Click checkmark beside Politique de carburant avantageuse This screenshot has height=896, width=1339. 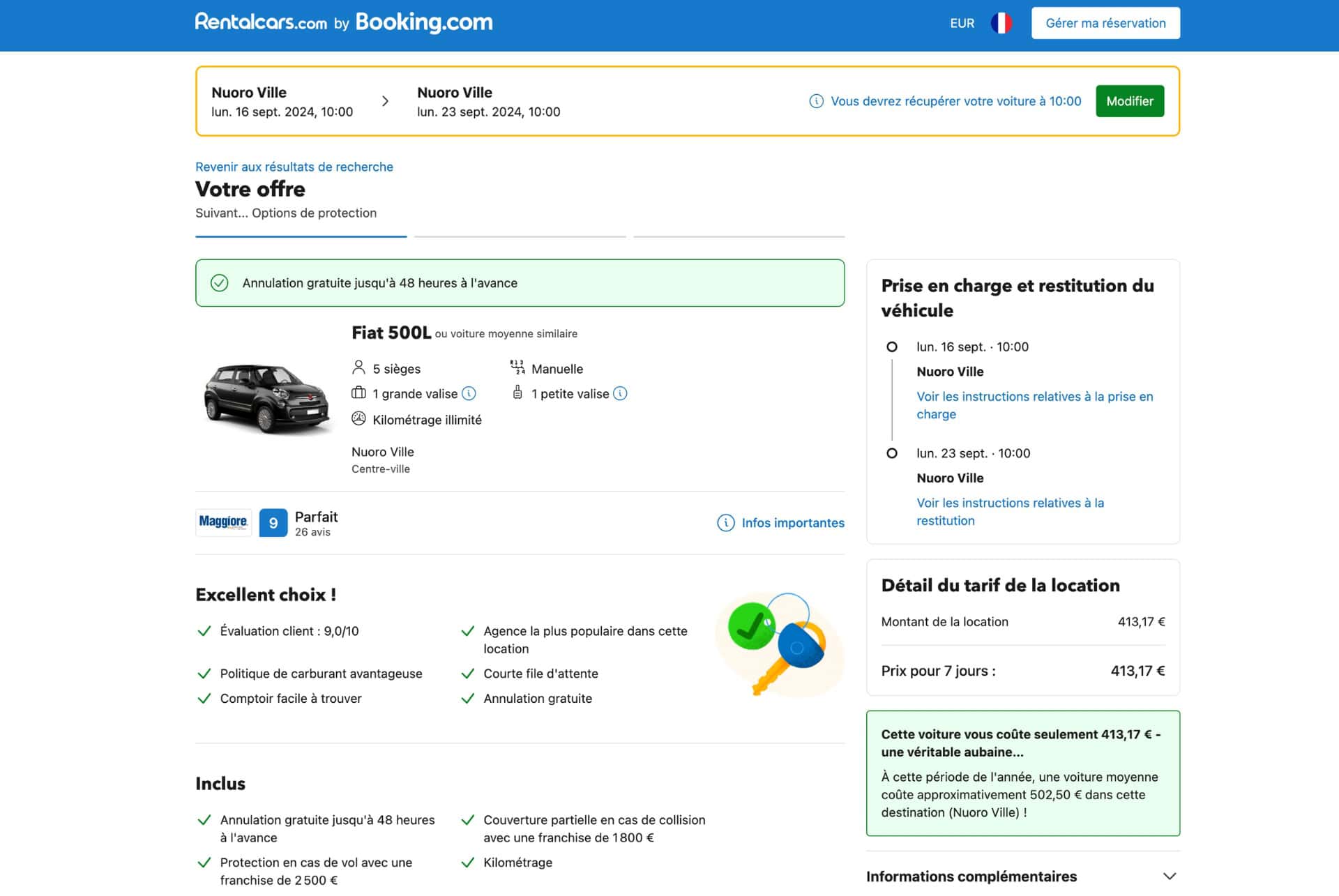(204, 674)
